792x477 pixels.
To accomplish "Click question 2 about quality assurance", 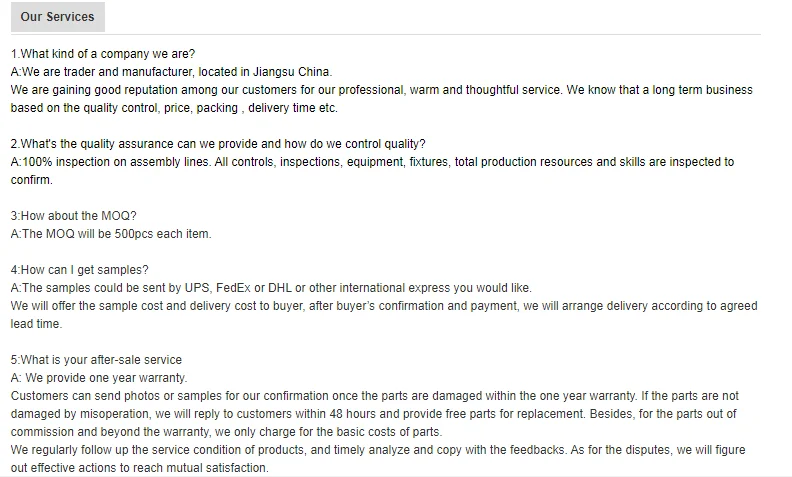I will 218,144.
